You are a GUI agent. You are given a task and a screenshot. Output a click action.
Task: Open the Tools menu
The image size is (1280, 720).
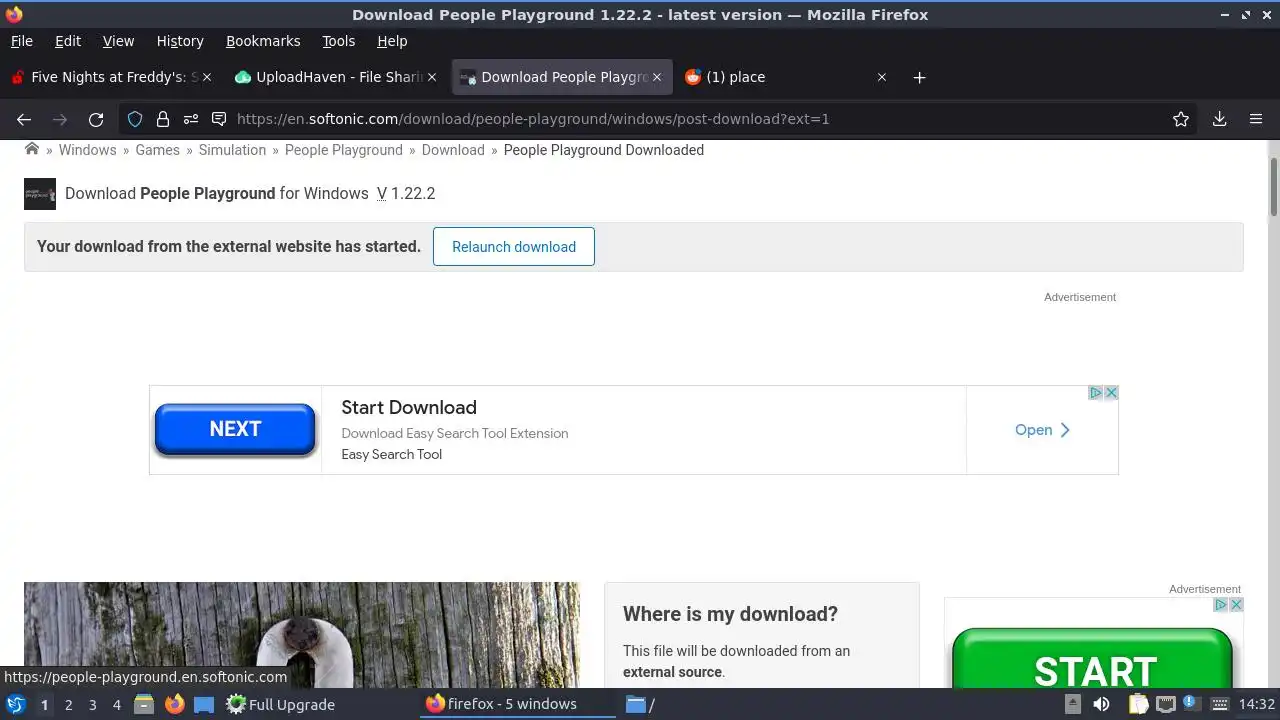[338, 41]
